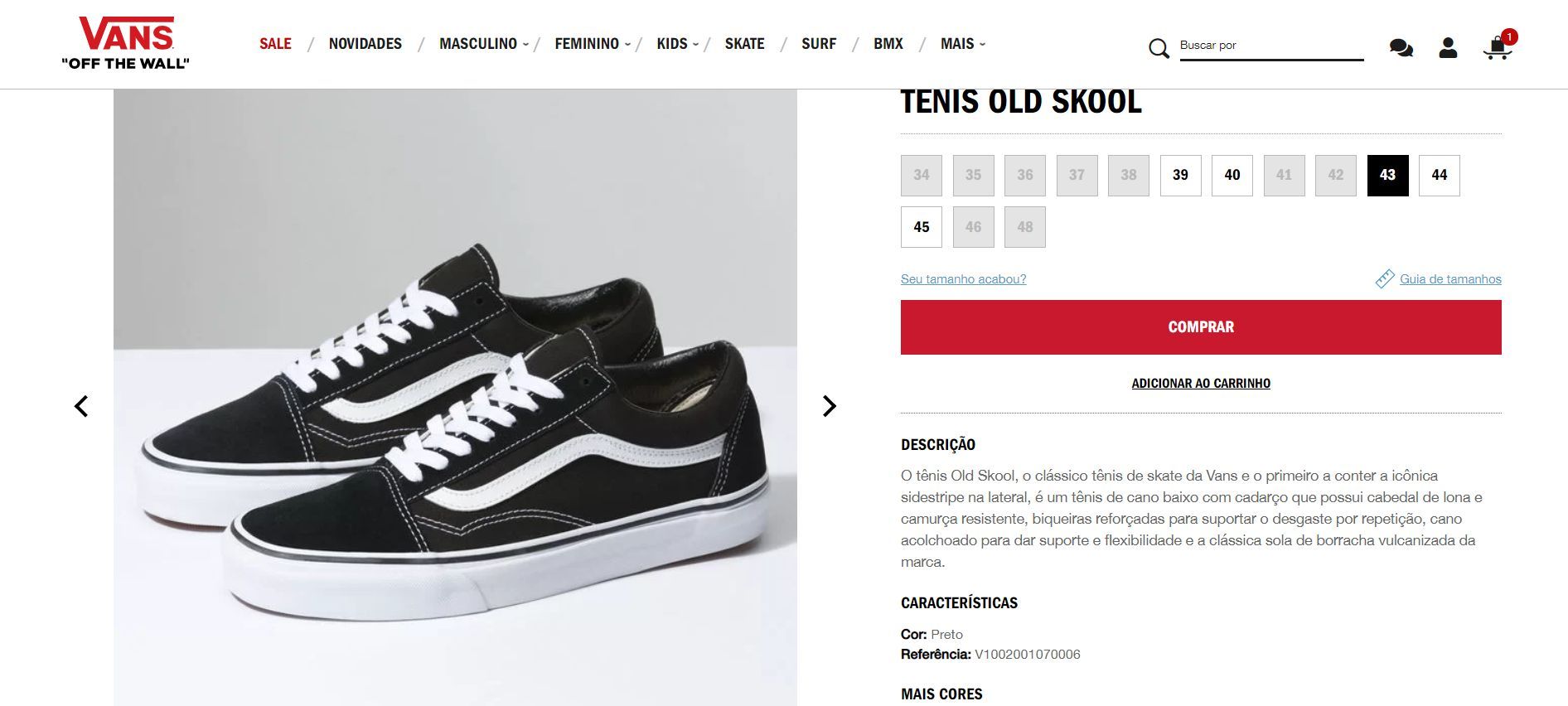Viewport: 1568px width, 706px height.
Task: Open the Skate menu item
Action: click(x=744, y=44)
